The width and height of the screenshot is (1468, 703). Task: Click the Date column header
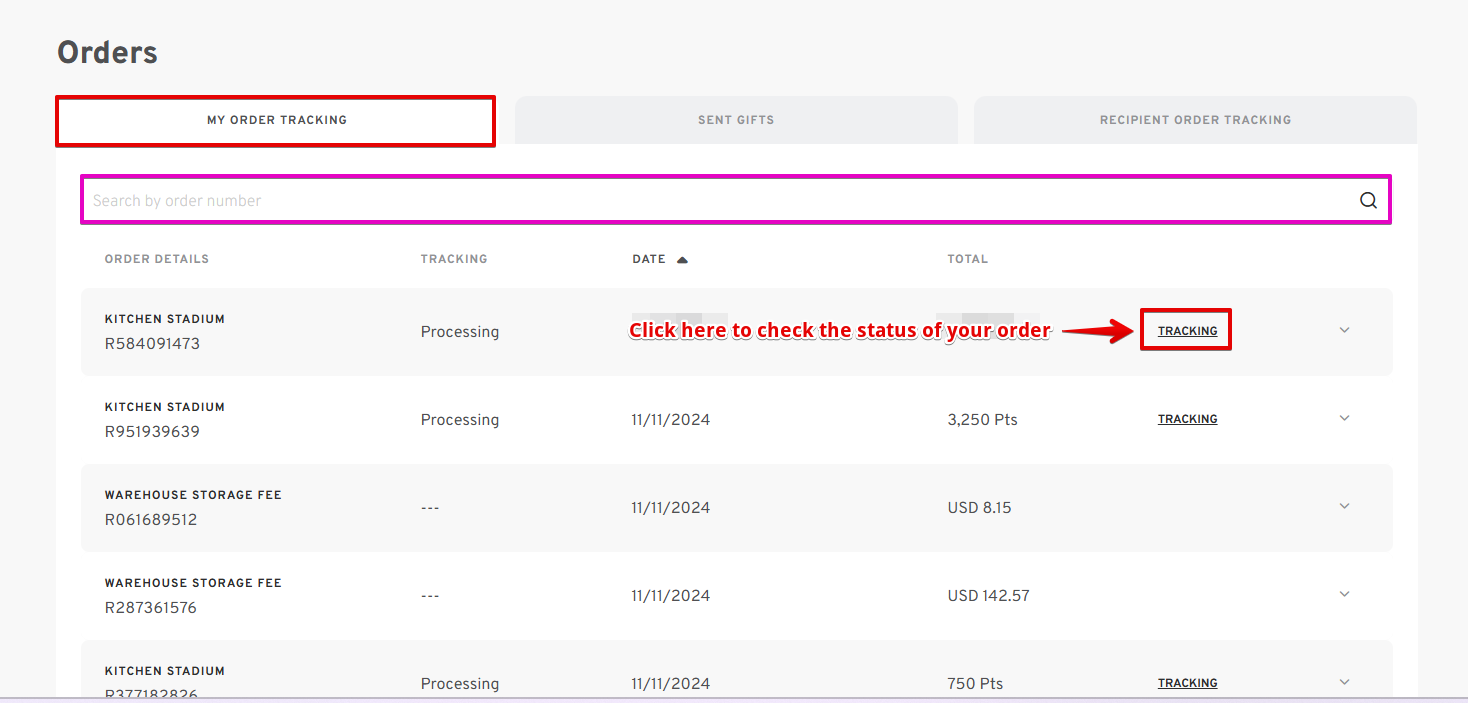649,259
